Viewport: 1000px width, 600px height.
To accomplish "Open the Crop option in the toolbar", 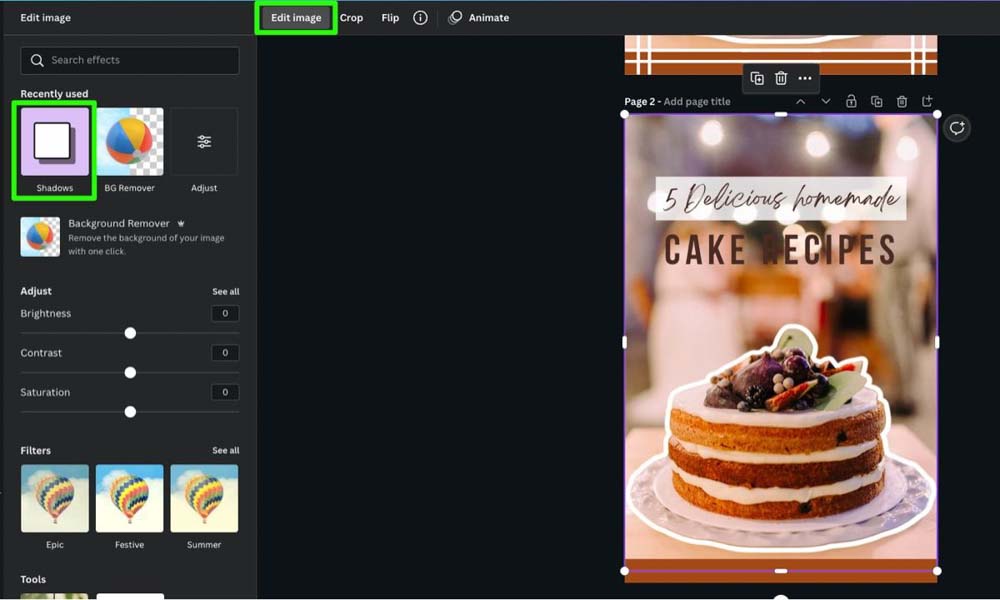I will pyautogui.click(x=351, y=18).
